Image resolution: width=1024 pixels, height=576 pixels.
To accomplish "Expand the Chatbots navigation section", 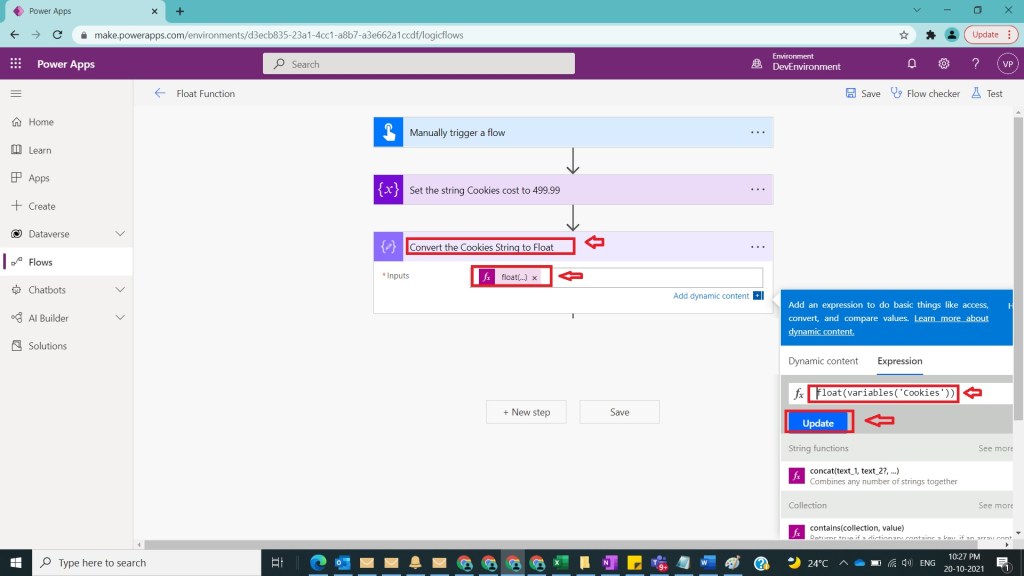I will (x=120, y=290).
